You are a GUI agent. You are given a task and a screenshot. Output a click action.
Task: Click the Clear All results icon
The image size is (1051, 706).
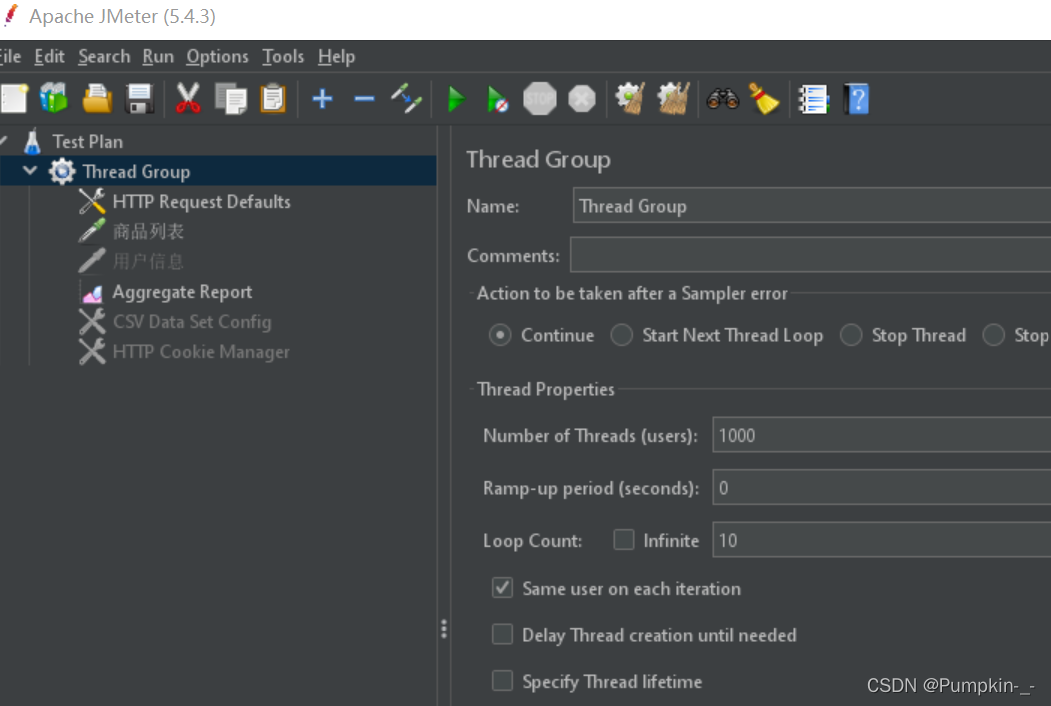(674, 99)
